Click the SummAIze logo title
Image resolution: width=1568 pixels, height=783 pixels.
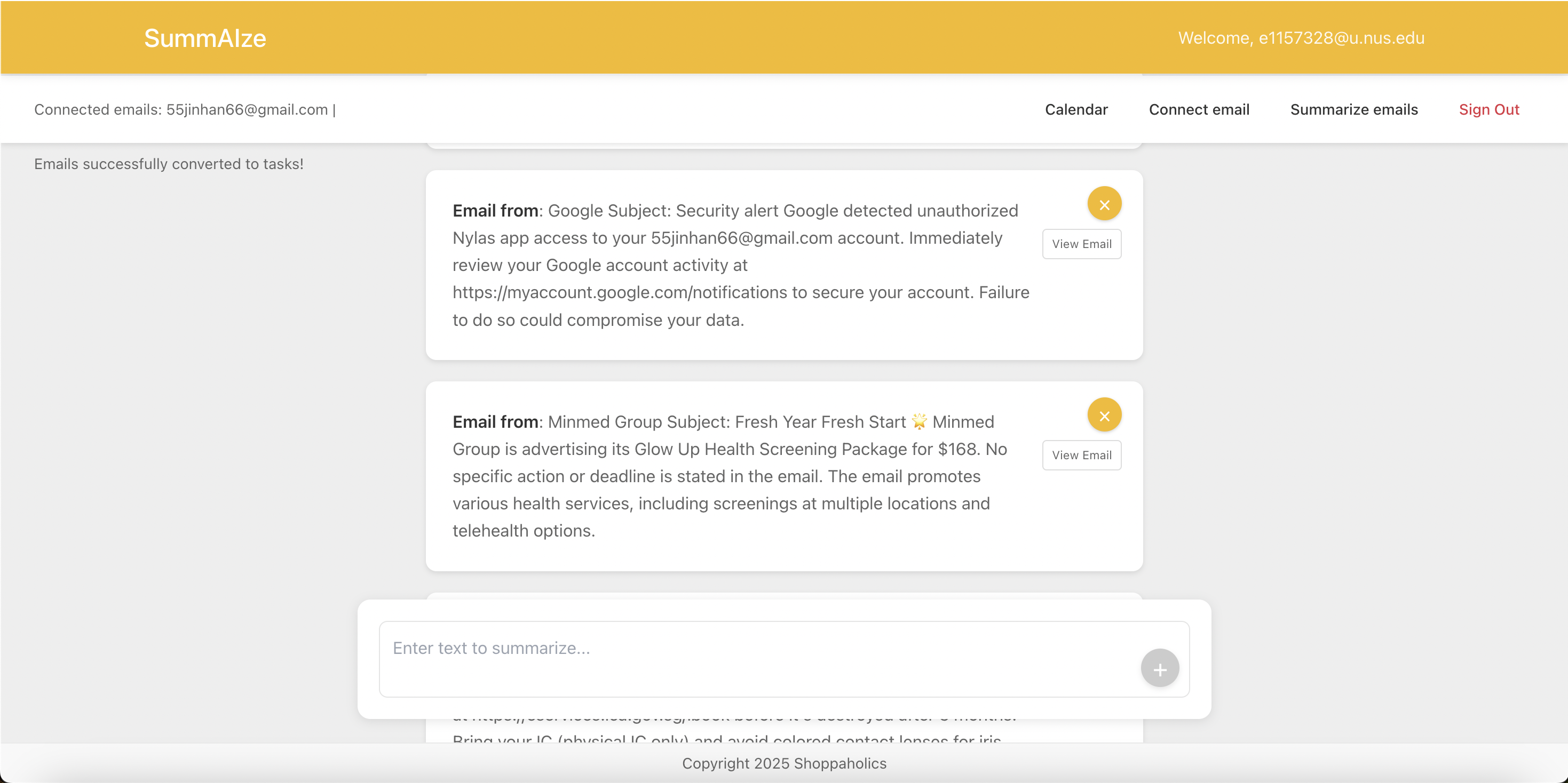(x=204, y=38)
